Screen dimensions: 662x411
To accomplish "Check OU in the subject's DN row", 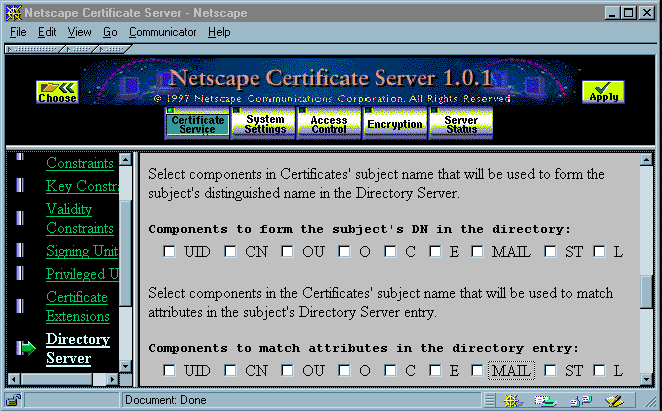I will [x=287, y=251].
